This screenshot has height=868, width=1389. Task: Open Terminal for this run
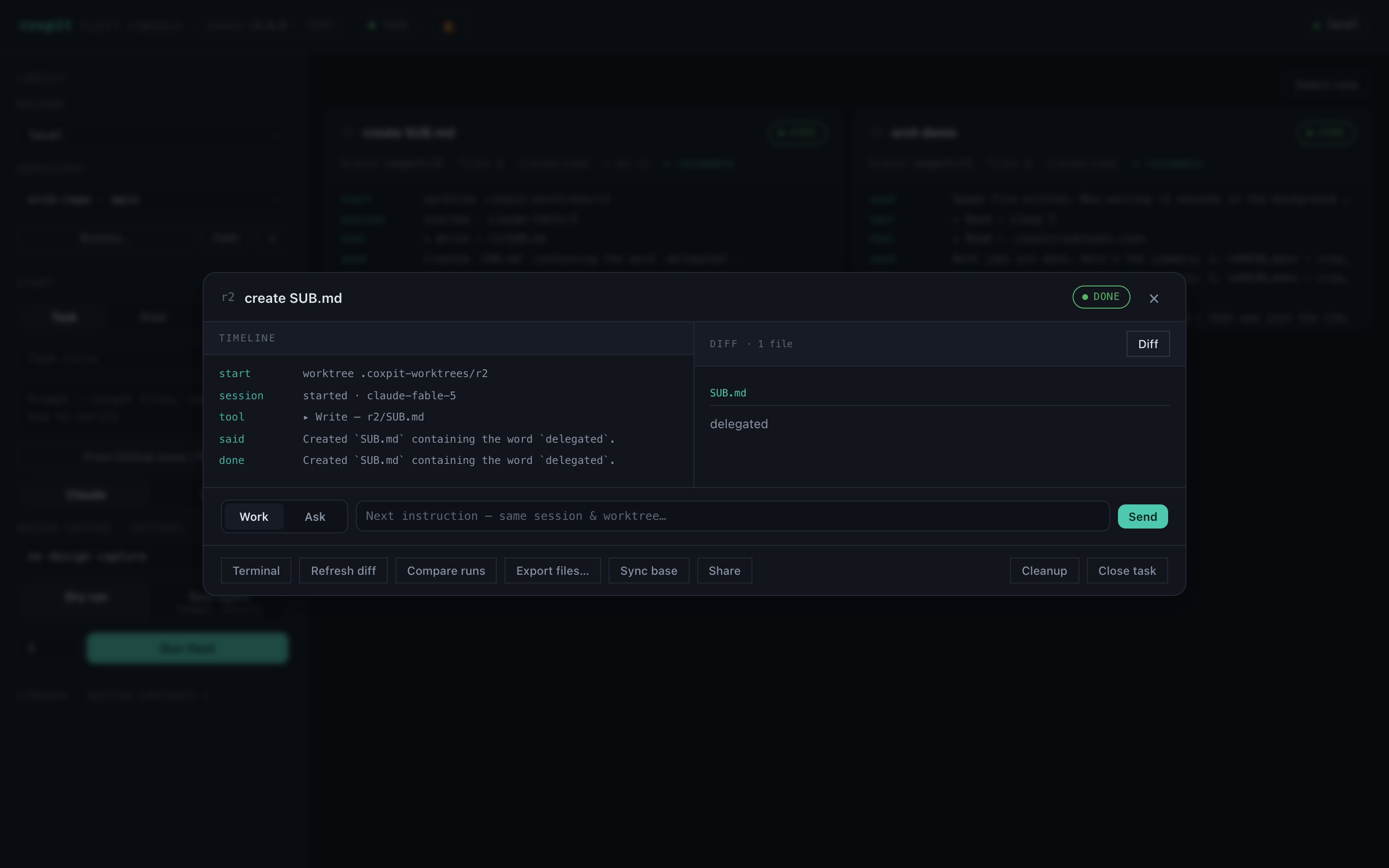pos(256,570)
